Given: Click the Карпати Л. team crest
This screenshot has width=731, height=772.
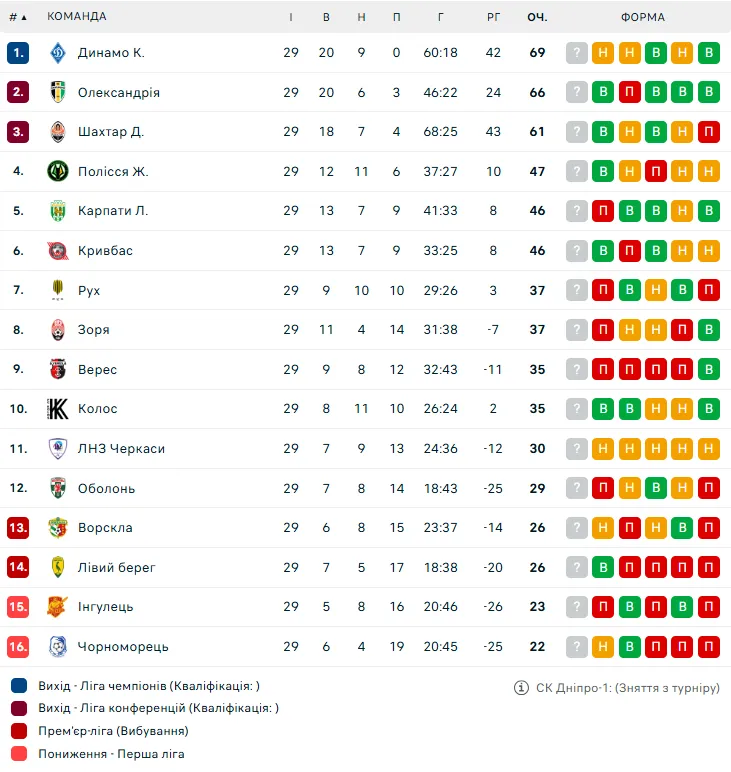Looking at the screenshot, I should point(58,211).
